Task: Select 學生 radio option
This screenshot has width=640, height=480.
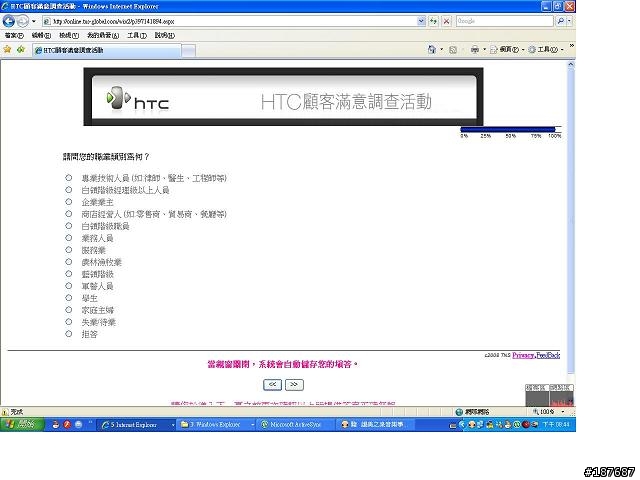Action: (69, 298)
